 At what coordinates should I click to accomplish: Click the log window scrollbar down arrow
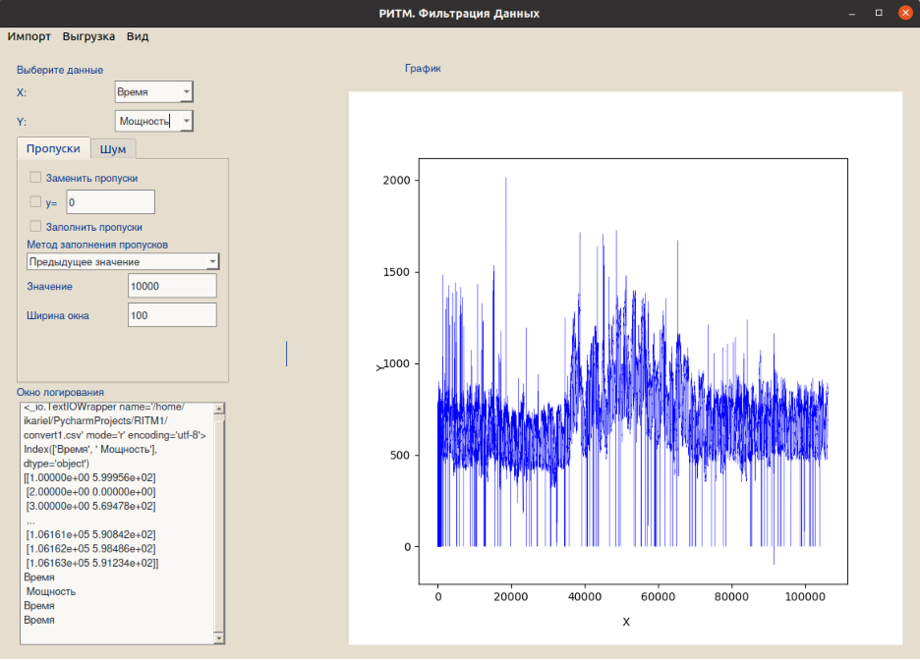pos(220,638)
